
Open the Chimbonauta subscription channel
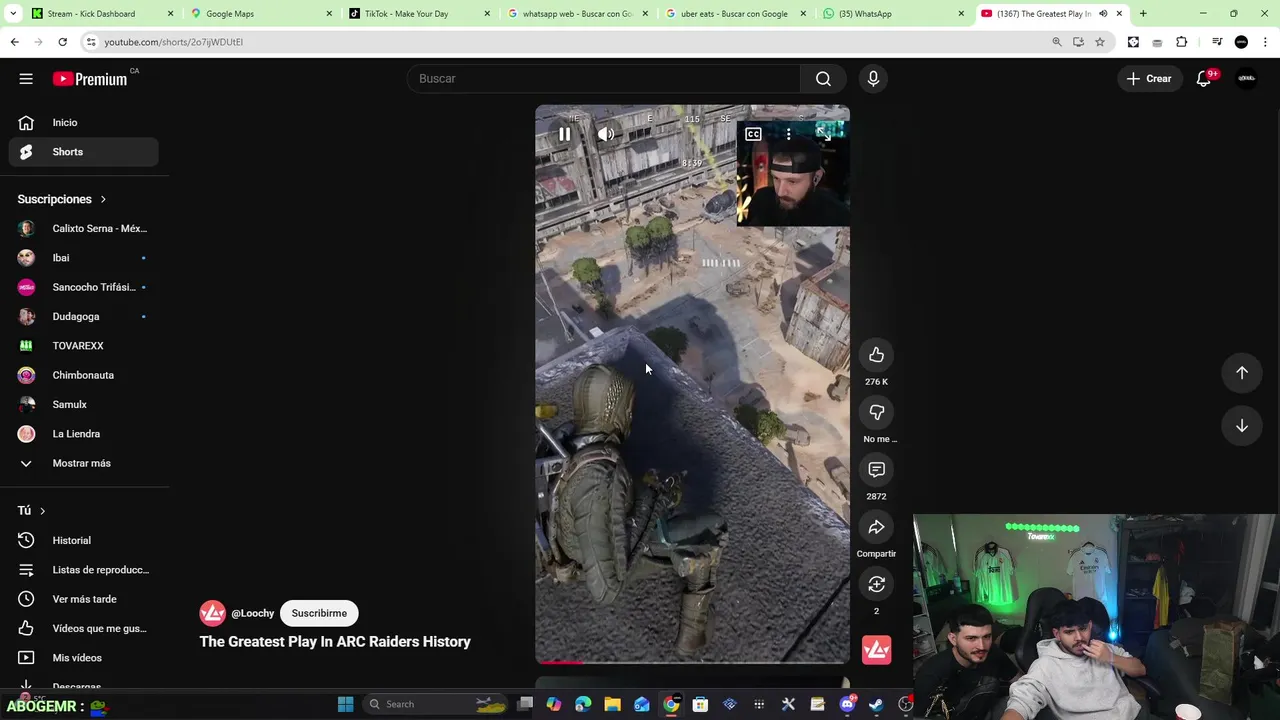(x=84, y=375)
